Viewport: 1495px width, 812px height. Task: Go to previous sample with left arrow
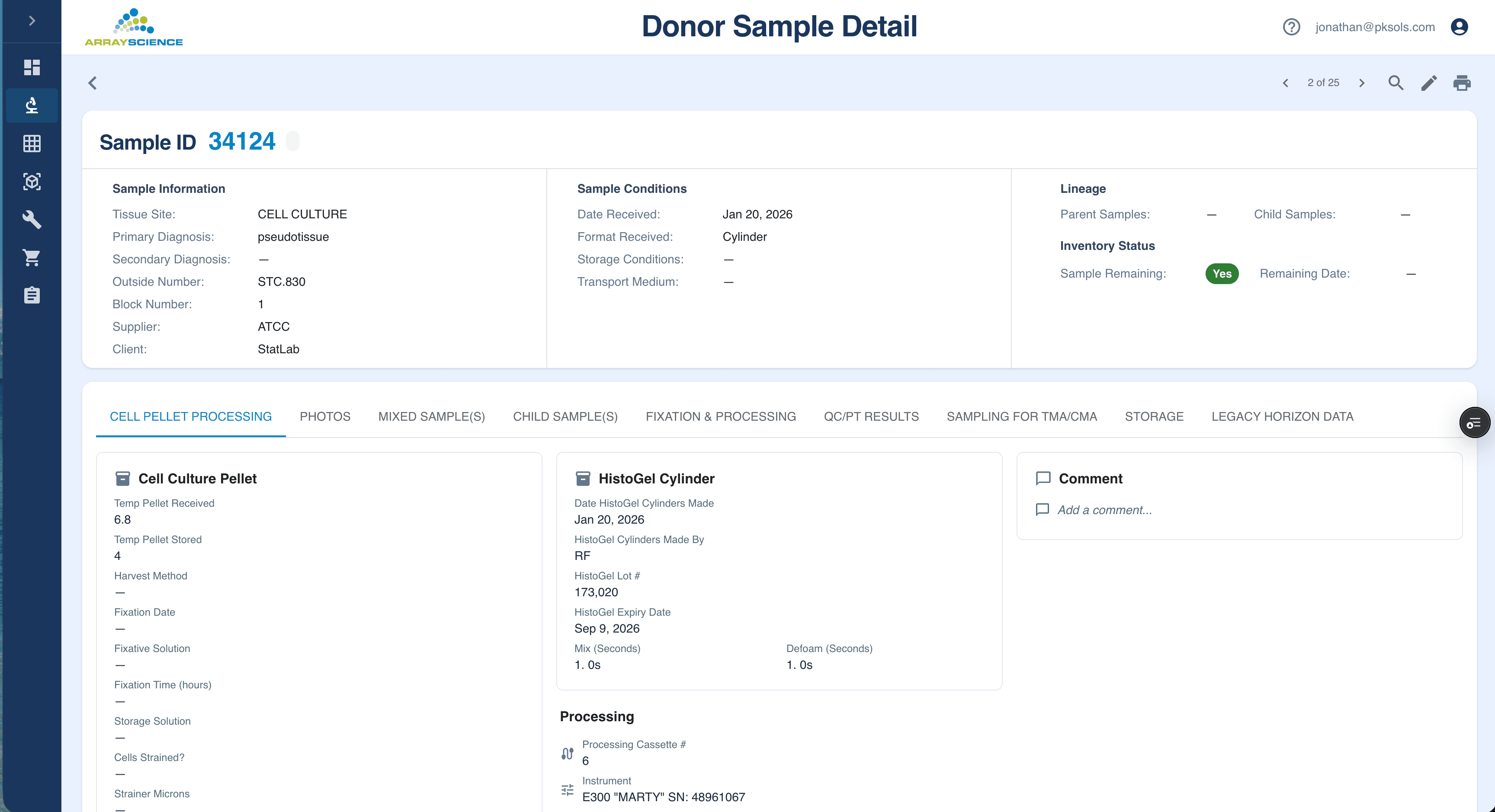1286,83
